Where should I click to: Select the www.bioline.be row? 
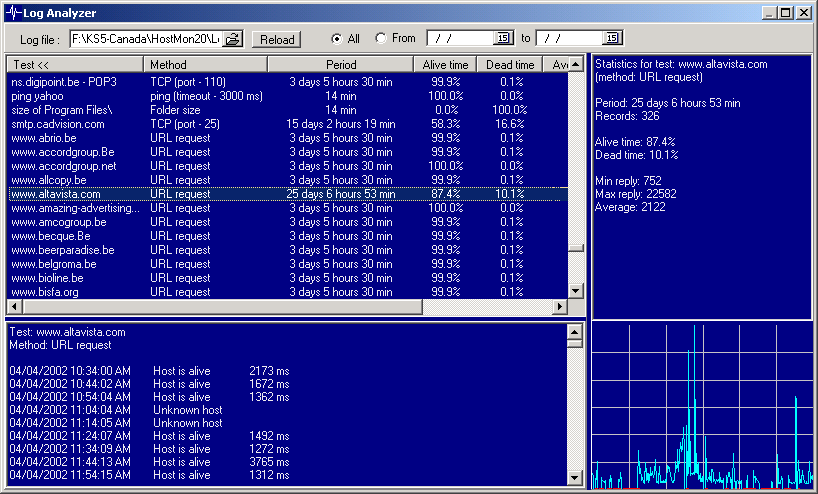coord(288,279)
